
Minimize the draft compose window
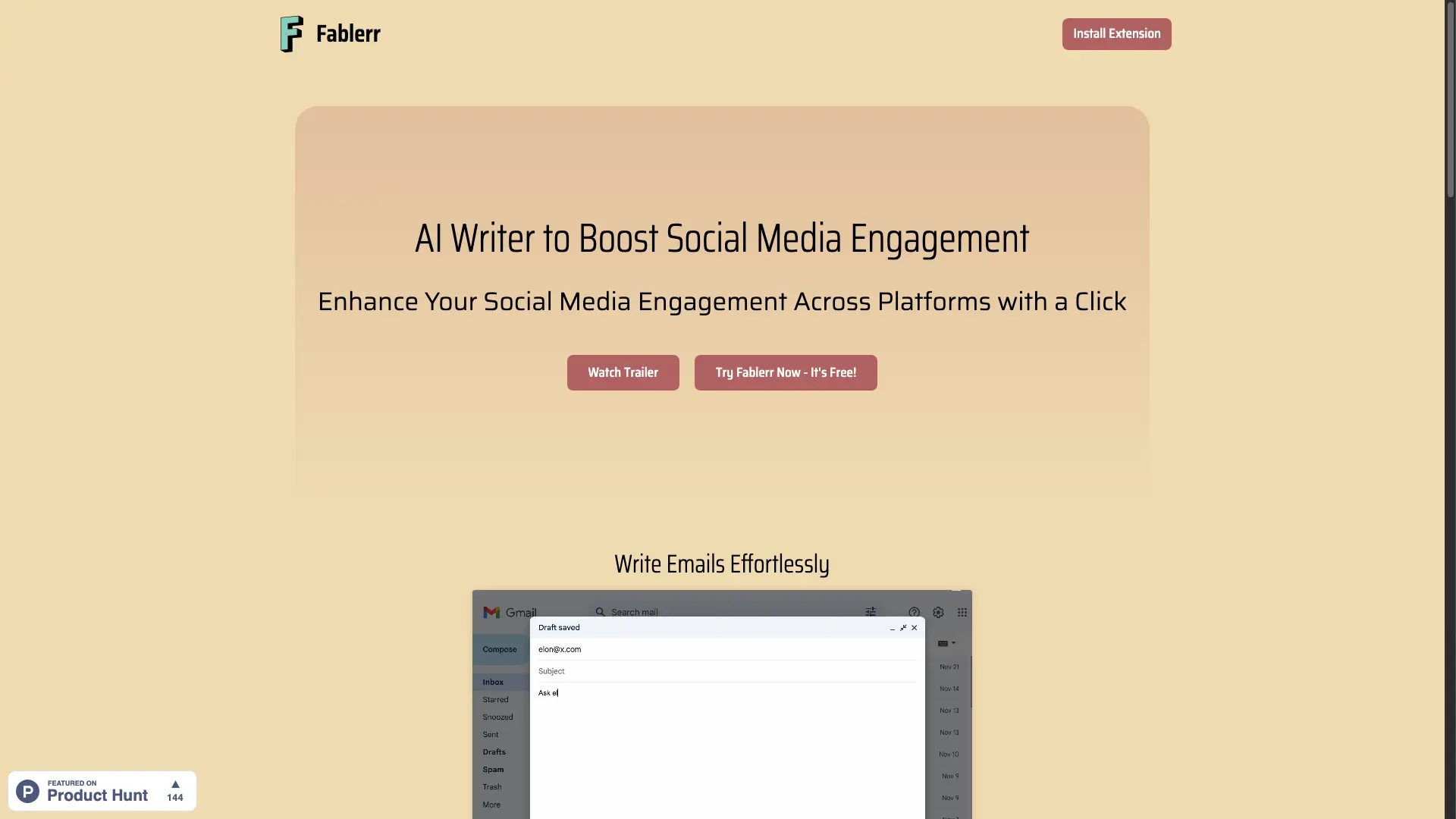click(893, 628)
